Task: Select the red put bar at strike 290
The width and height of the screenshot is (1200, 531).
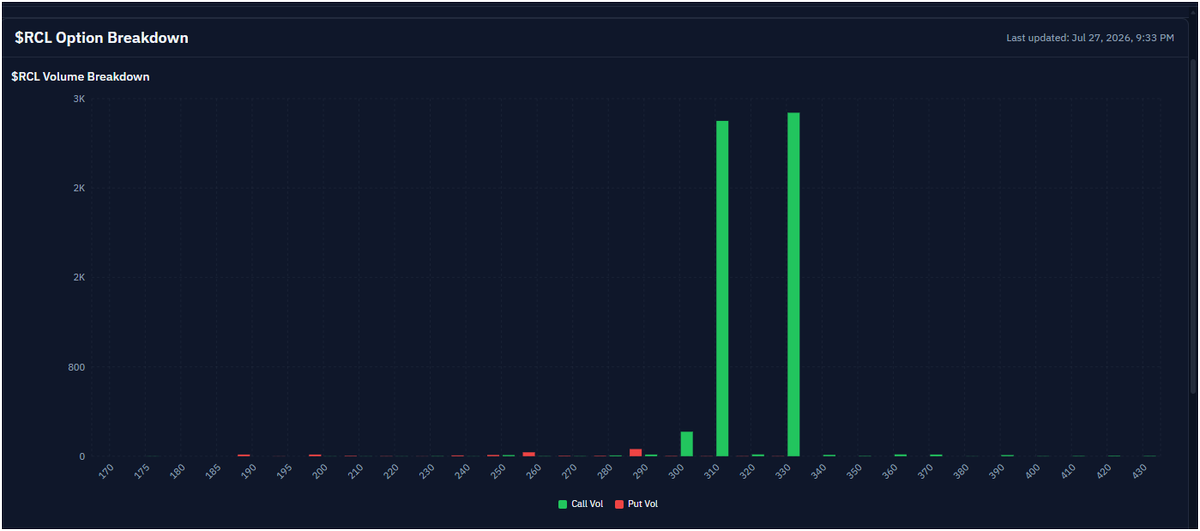Action: 635,453
